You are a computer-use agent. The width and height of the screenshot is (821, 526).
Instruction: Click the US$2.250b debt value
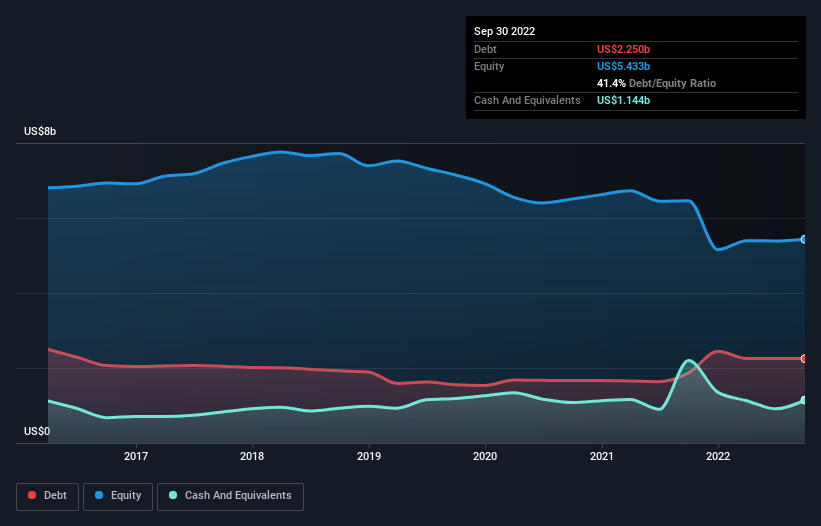[623, 49]
